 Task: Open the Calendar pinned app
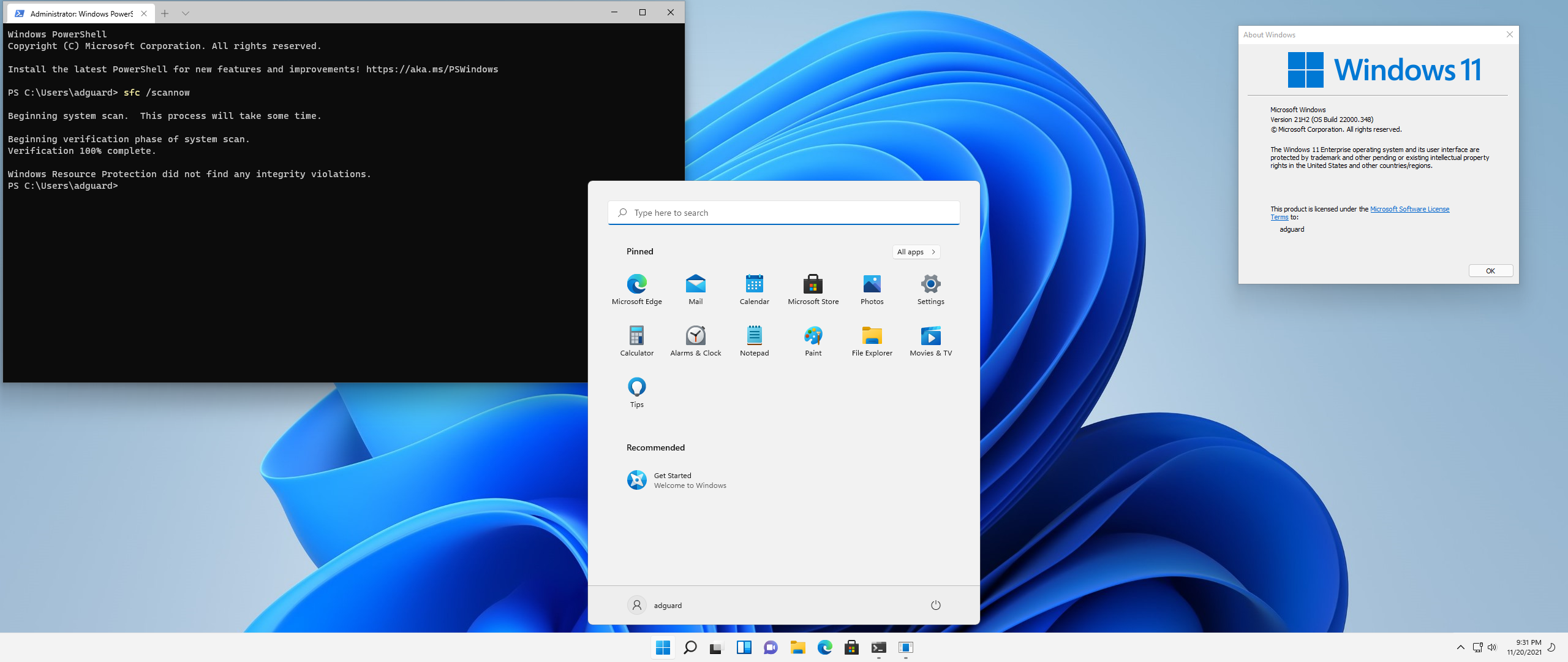tap(754, 289)
